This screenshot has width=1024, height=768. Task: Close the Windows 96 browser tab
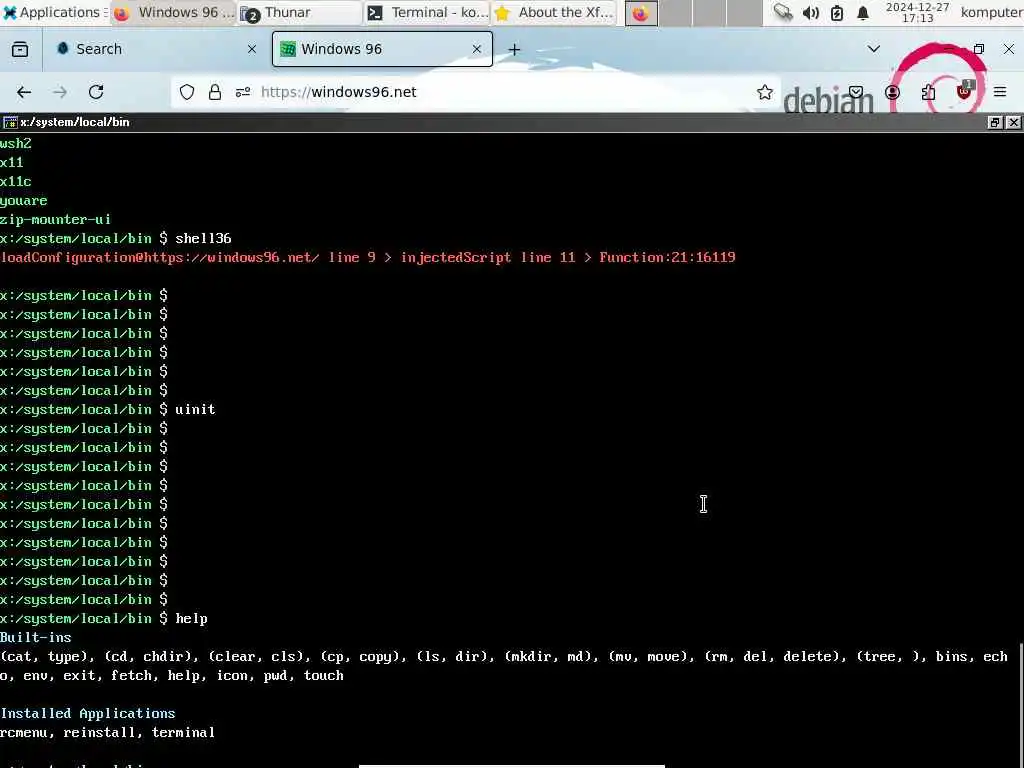click(477, 49)
